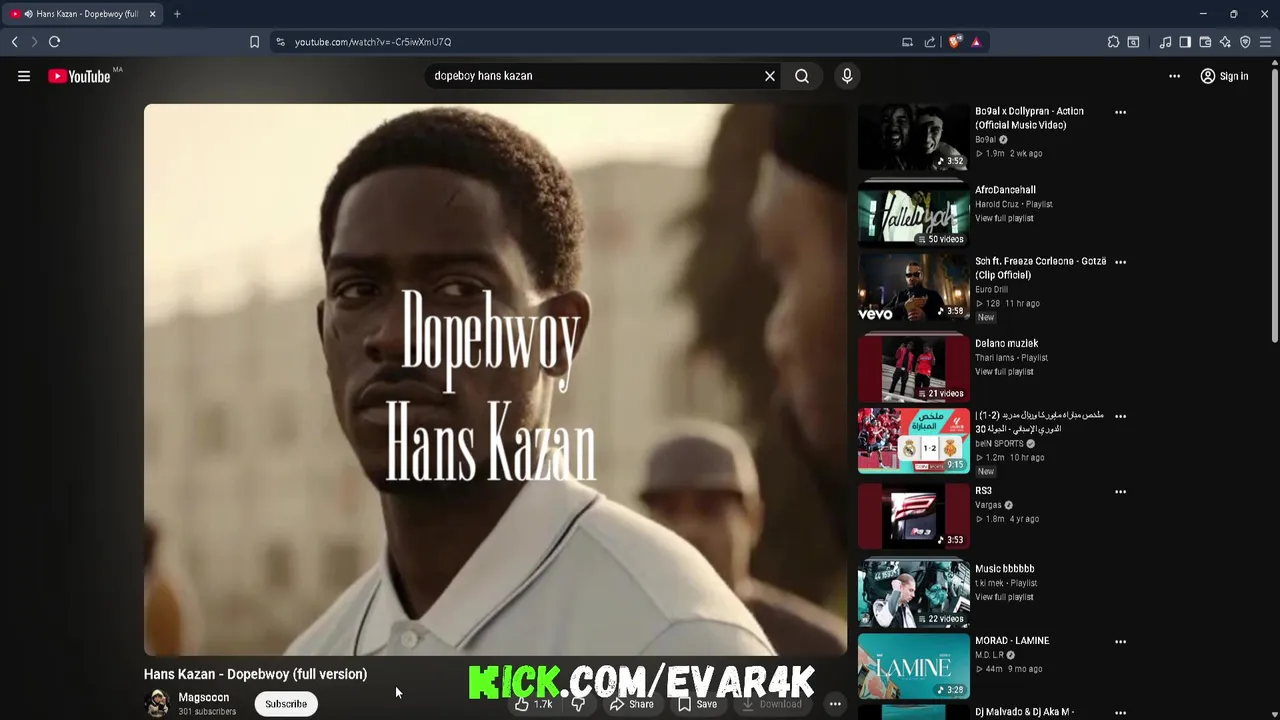This screenshot has height=720, width=1280.
Task: Click the share page icon in address bar
Action: [930, 42]
